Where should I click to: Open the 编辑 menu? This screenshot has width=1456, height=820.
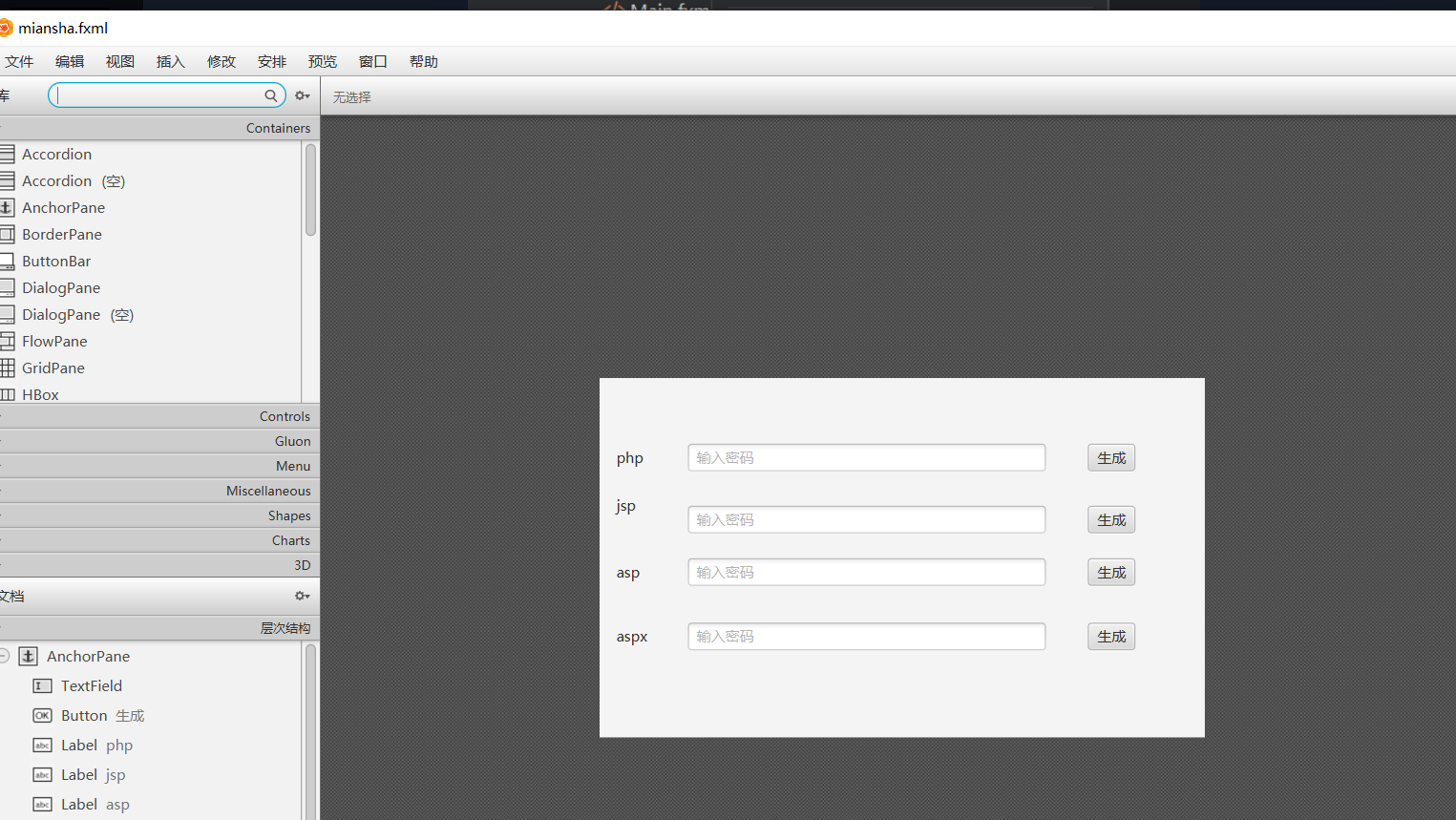(70, 61)
